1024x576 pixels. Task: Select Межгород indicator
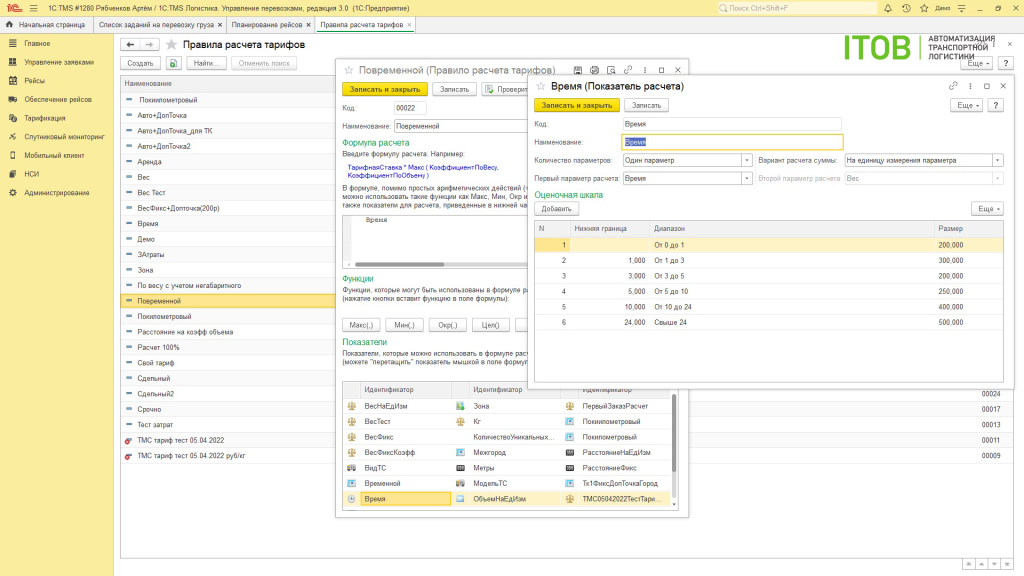point(489,453)
